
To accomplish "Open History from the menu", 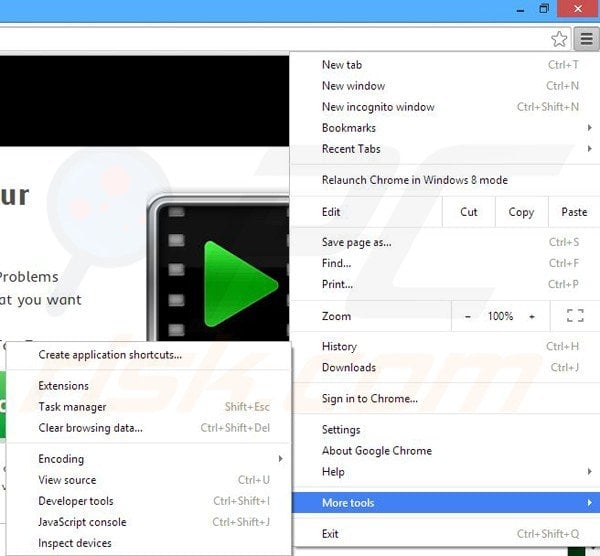I will click(446, 346).
